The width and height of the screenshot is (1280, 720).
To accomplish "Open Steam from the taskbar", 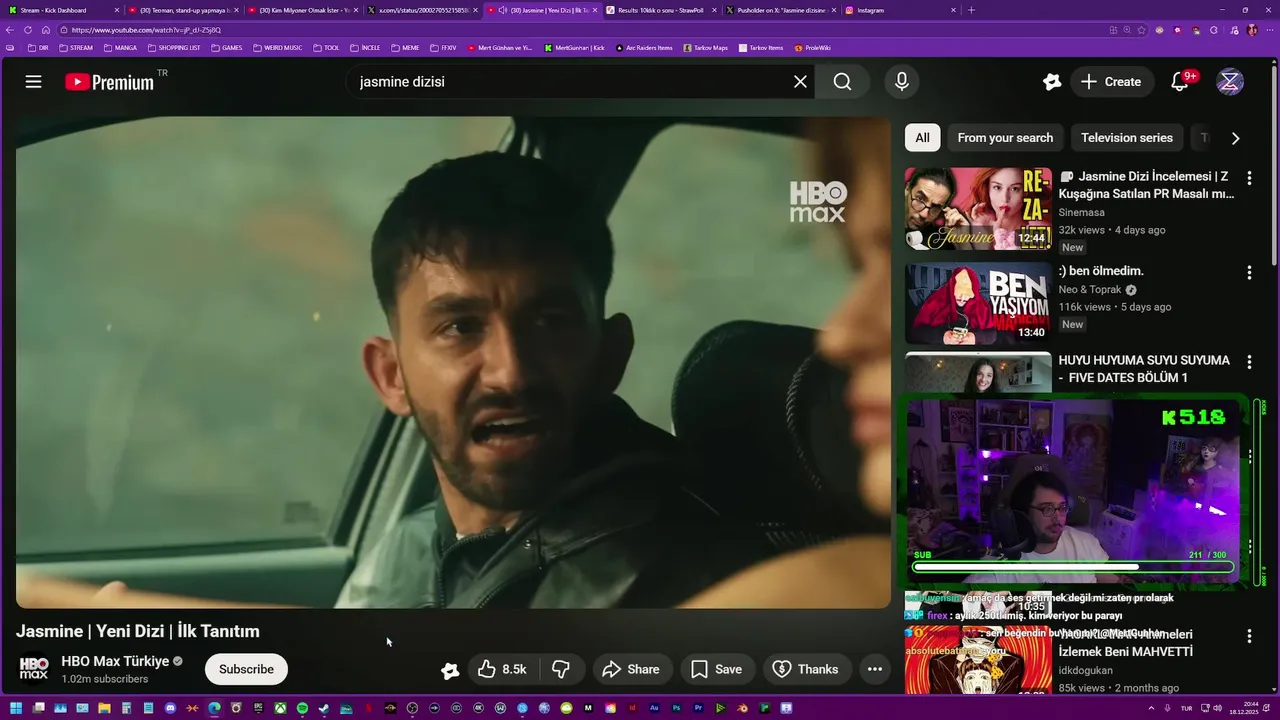I will click(x=324, y=709).
